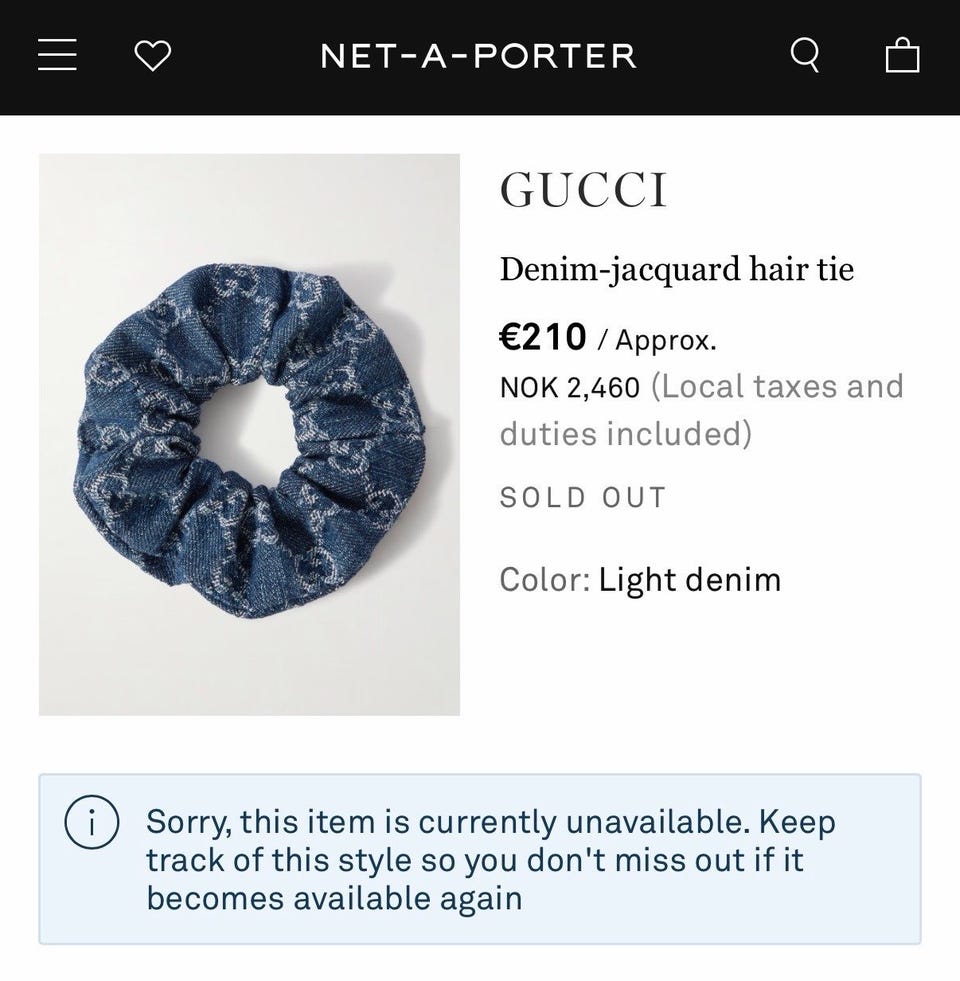The height and width of the screenshot is (981, 960).
Task: Click the NOK 2,460 converted price
Action: (569, 387)
